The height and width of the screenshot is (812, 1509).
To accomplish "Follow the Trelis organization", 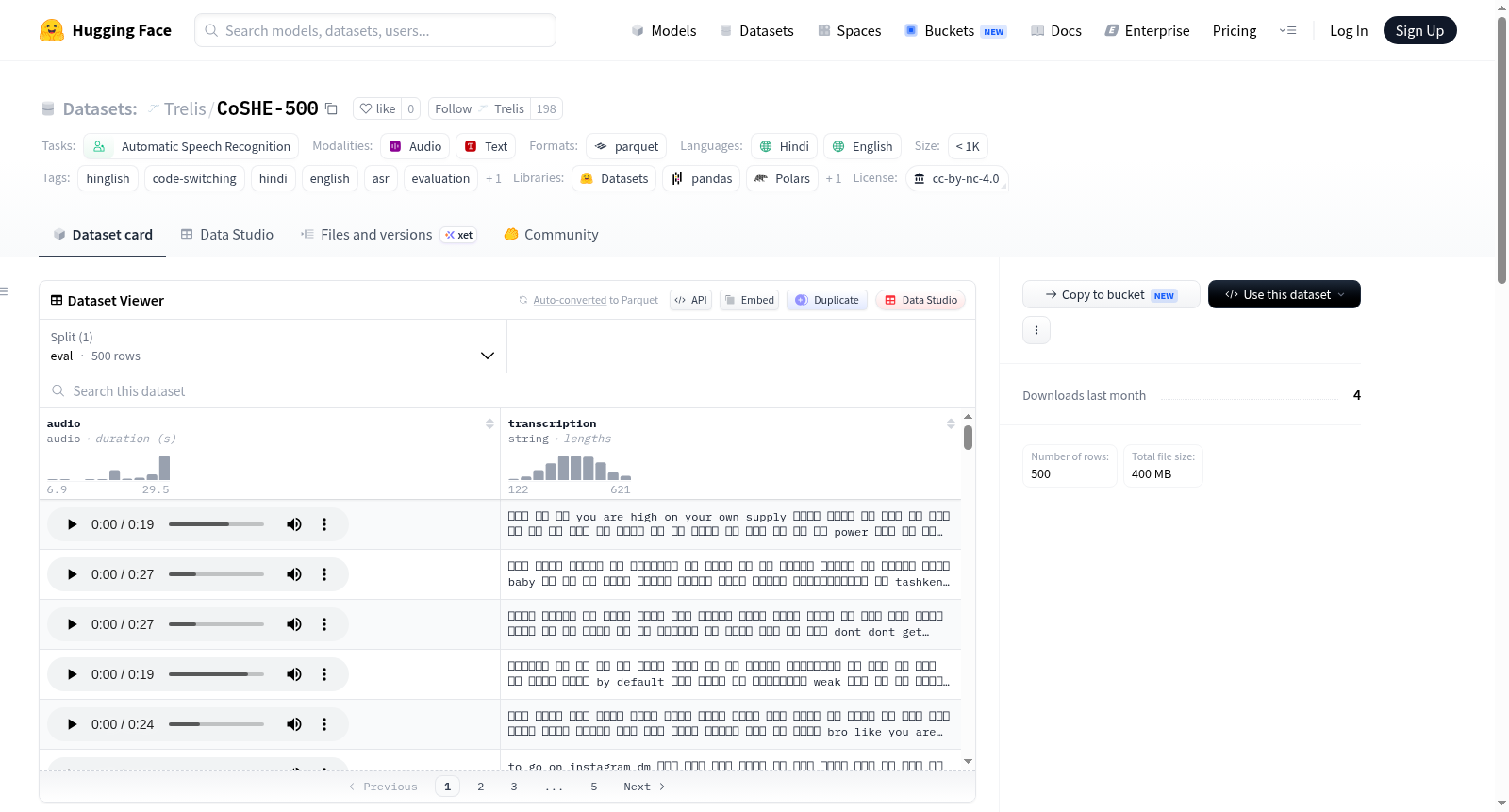I will pos(479,108).
